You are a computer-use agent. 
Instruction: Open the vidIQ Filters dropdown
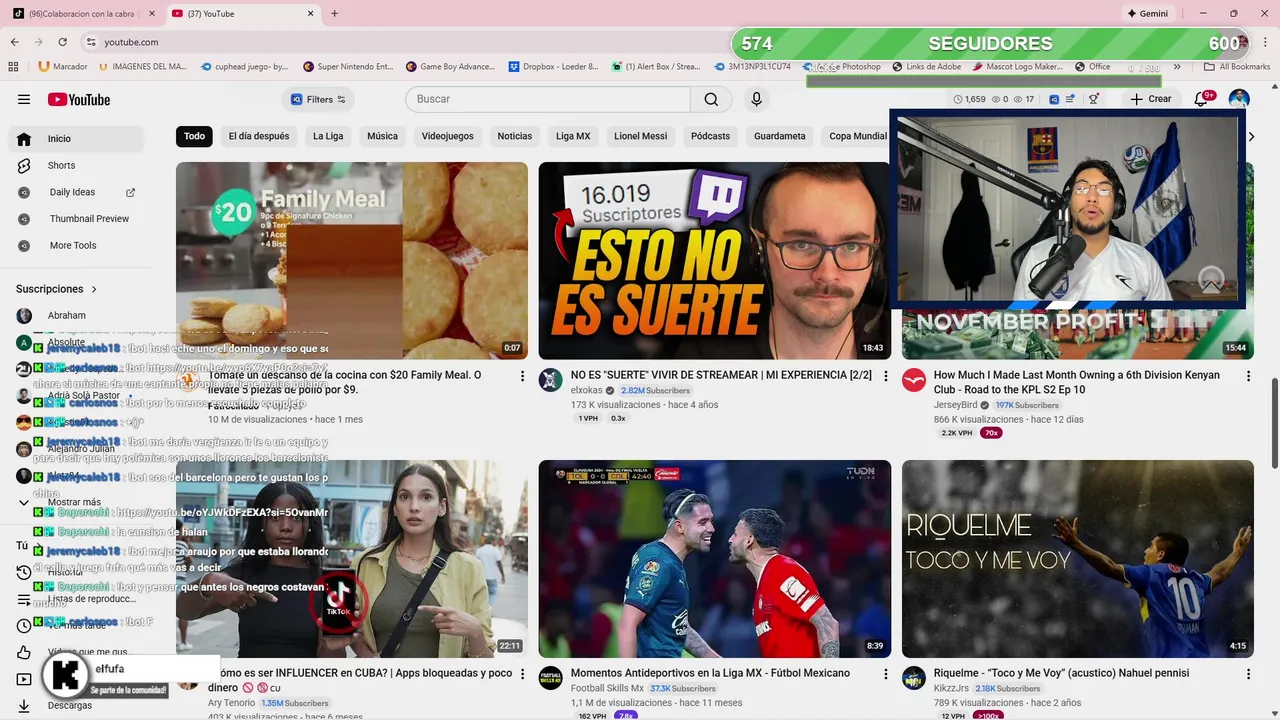[319, 99]
